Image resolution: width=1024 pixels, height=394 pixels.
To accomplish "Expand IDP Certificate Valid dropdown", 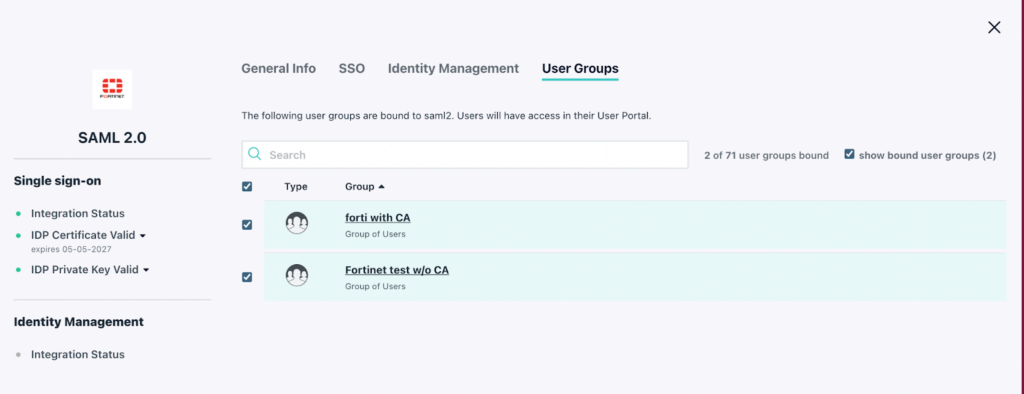I will pyautogui.click(x=142, y=235).
